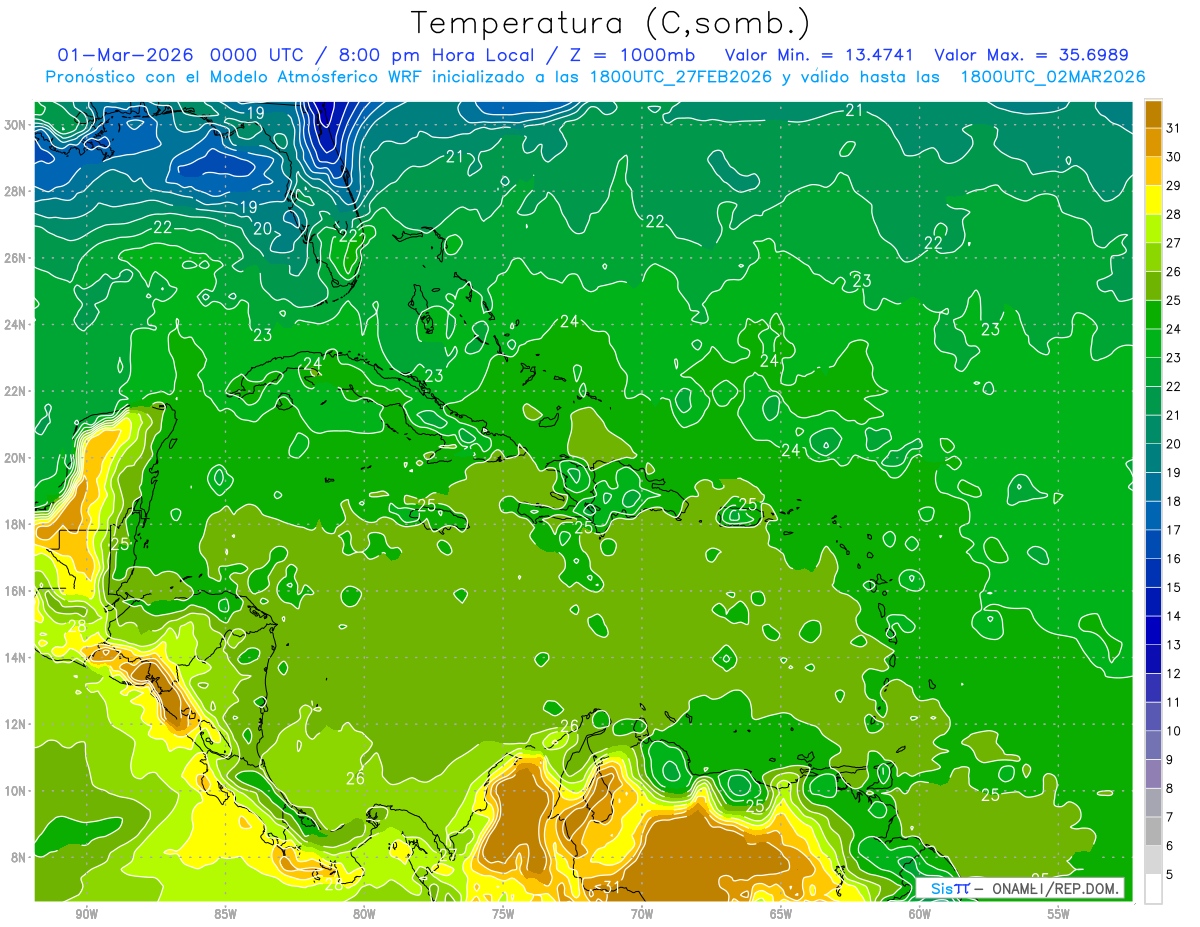Click the '18N' latitude axis label

(x=15, y=524)
